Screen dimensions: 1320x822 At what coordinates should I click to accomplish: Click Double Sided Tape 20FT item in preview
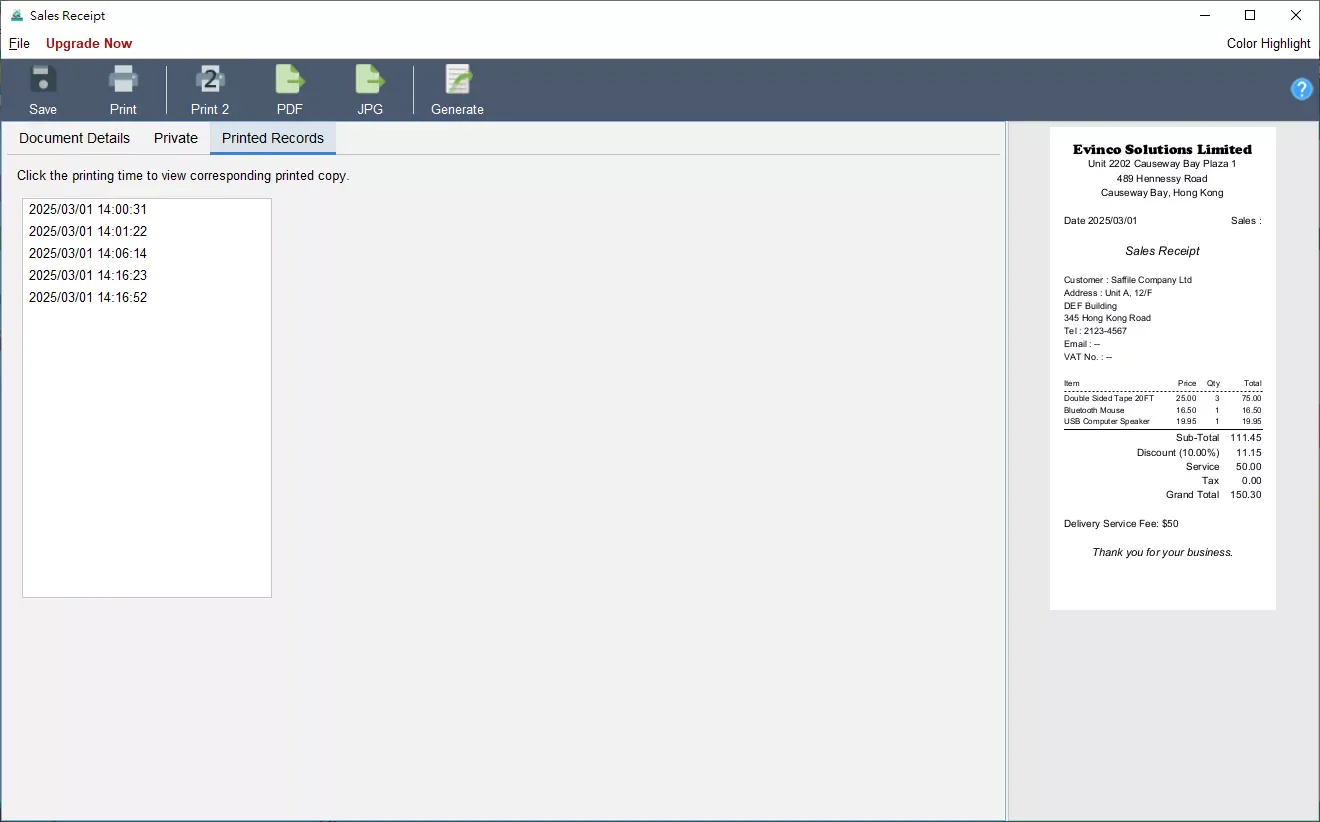point(1163,398)
